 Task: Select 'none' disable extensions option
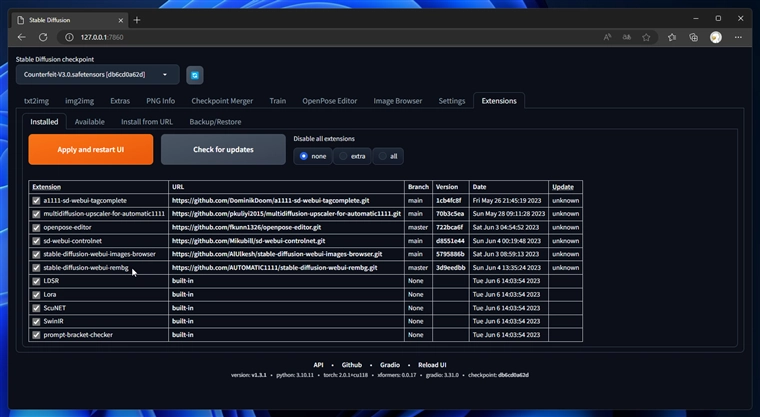(313, 156)
